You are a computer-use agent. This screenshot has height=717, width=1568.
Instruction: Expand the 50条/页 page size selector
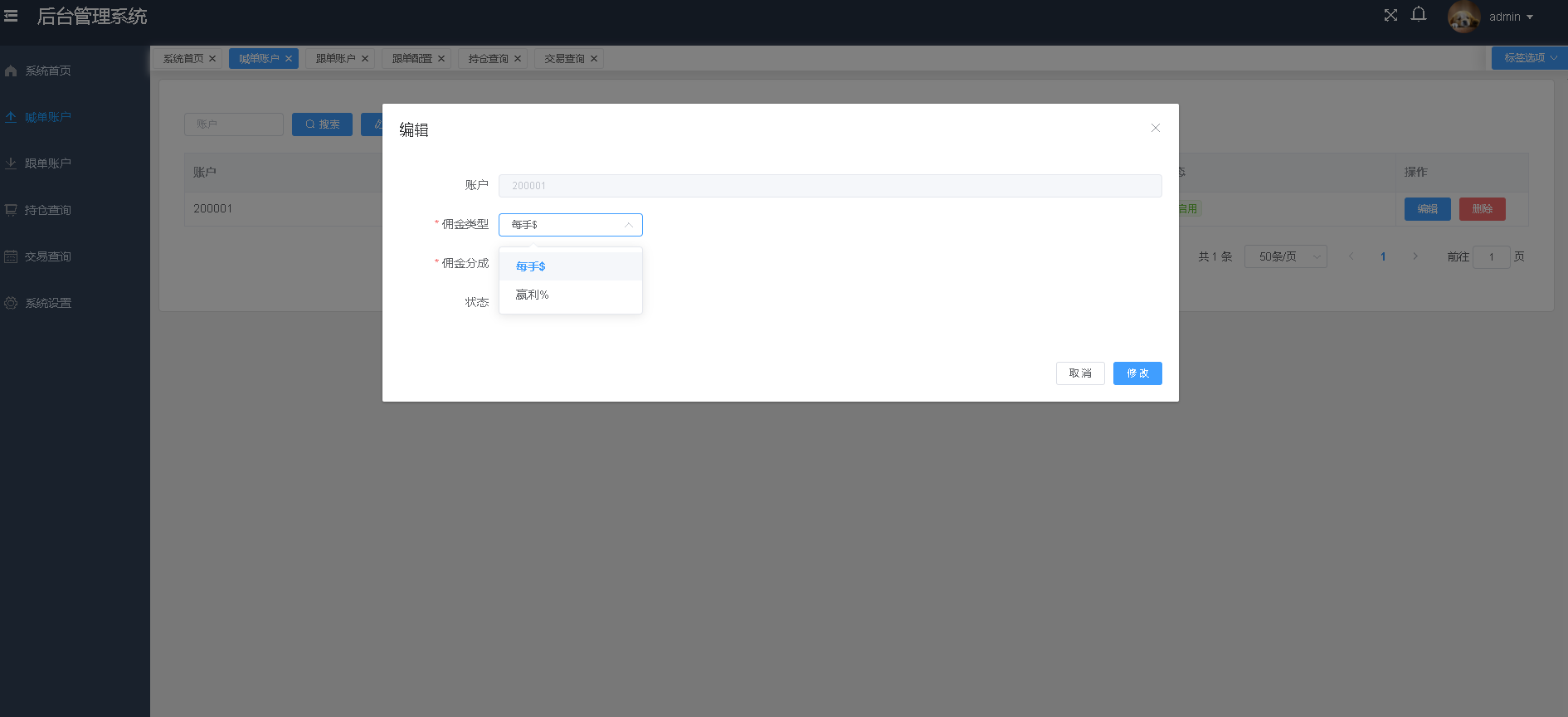(1285, 256)
